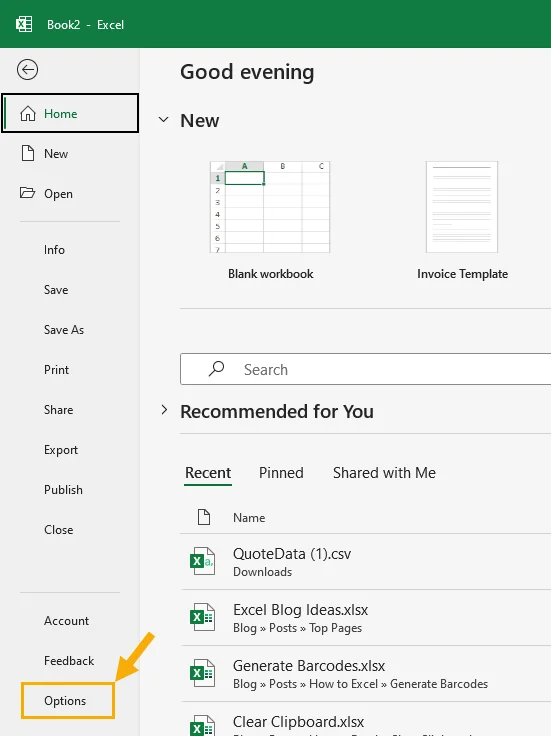Click the Generate Barcodes.xlsx file icon
Image resolution: width=551 pixels, height=736 pixels.
click(x=202, y=673)
